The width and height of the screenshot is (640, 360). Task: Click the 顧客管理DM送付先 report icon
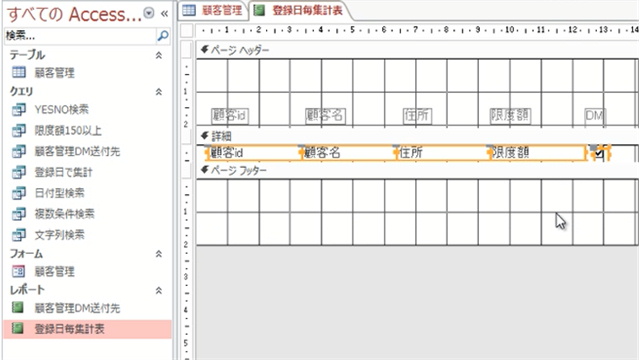pos(18,308)
